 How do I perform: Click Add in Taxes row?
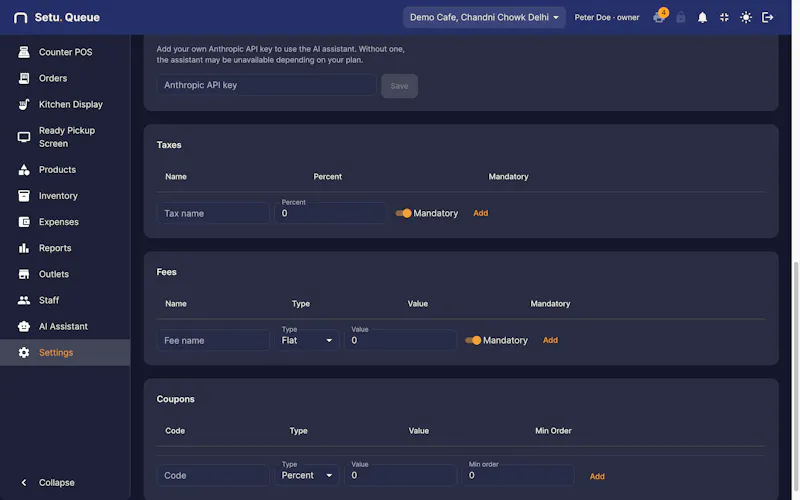[481, 213]
